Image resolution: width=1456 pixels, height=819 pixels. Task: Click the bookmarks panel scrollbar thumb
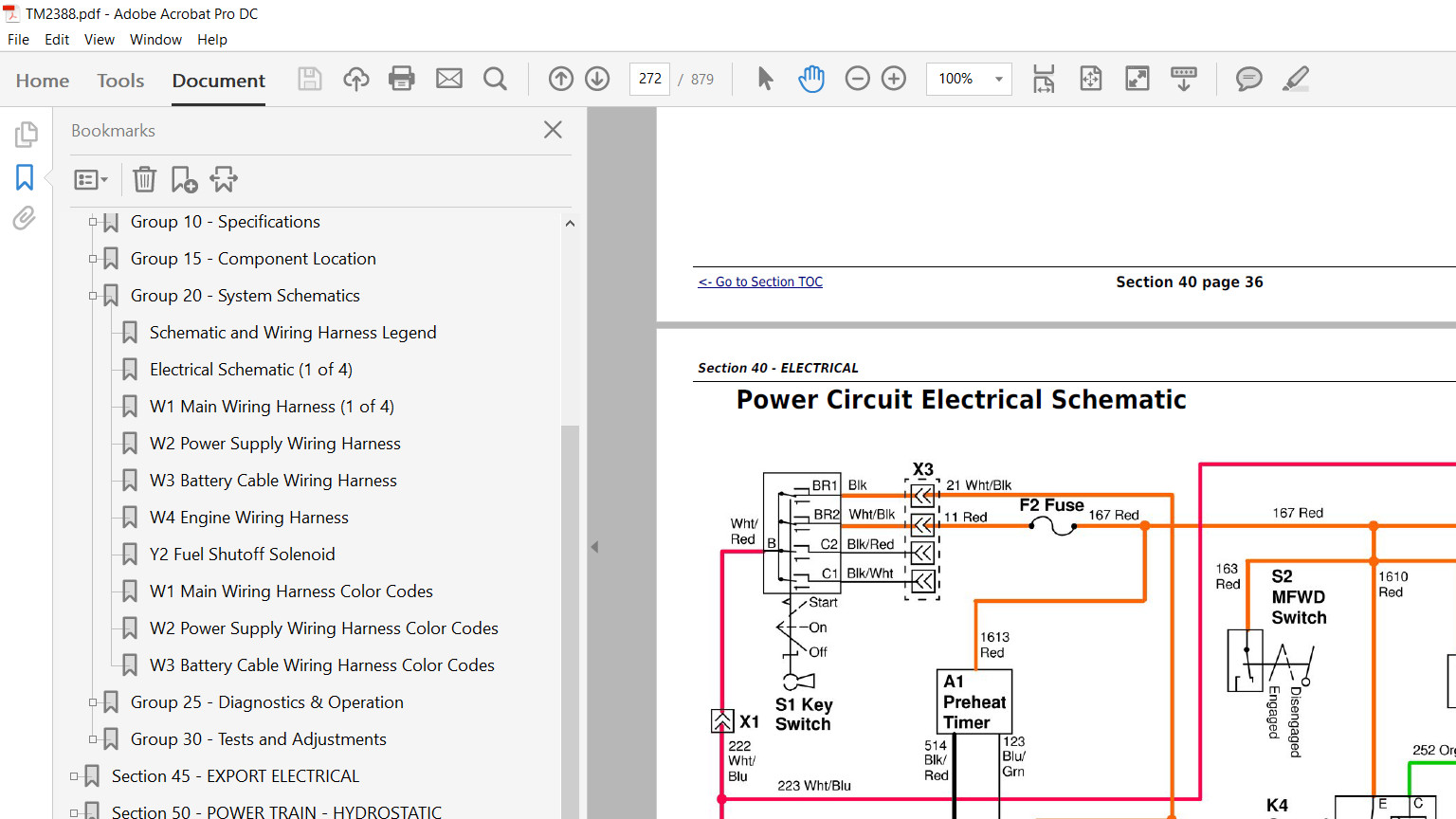click(x=570, y=621)
